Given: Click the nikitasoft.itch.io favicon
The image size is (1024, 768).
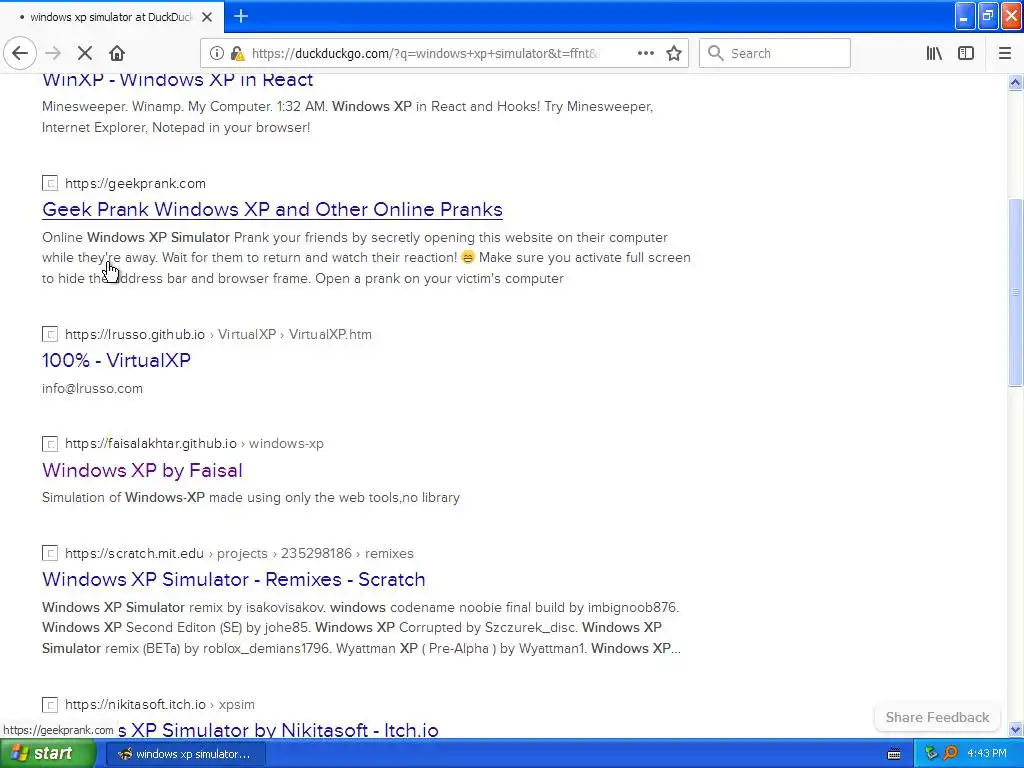Looking at the screenshot, I should coord(50,705).
